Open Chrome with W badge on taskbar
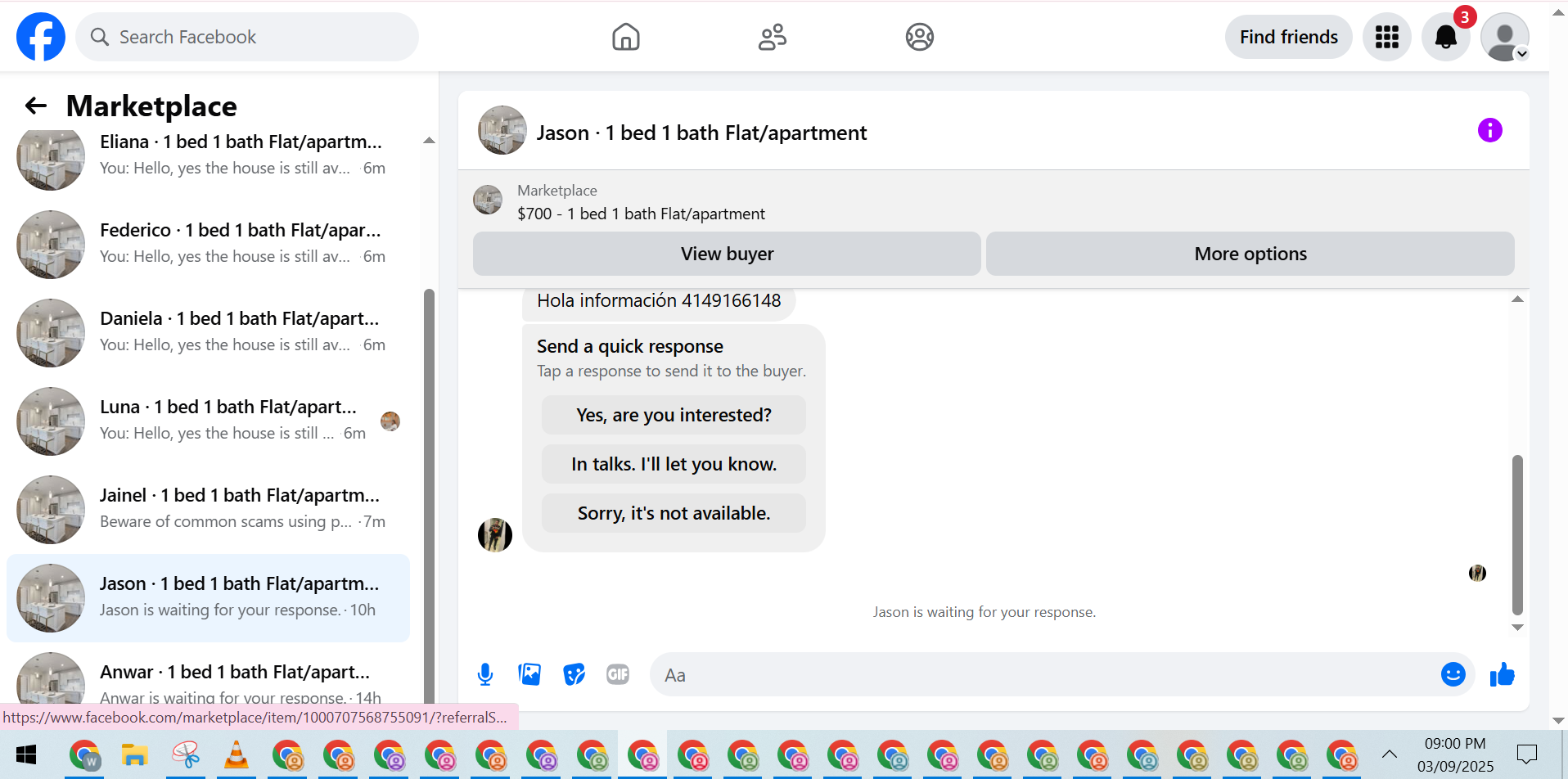 tap(85, 755)
